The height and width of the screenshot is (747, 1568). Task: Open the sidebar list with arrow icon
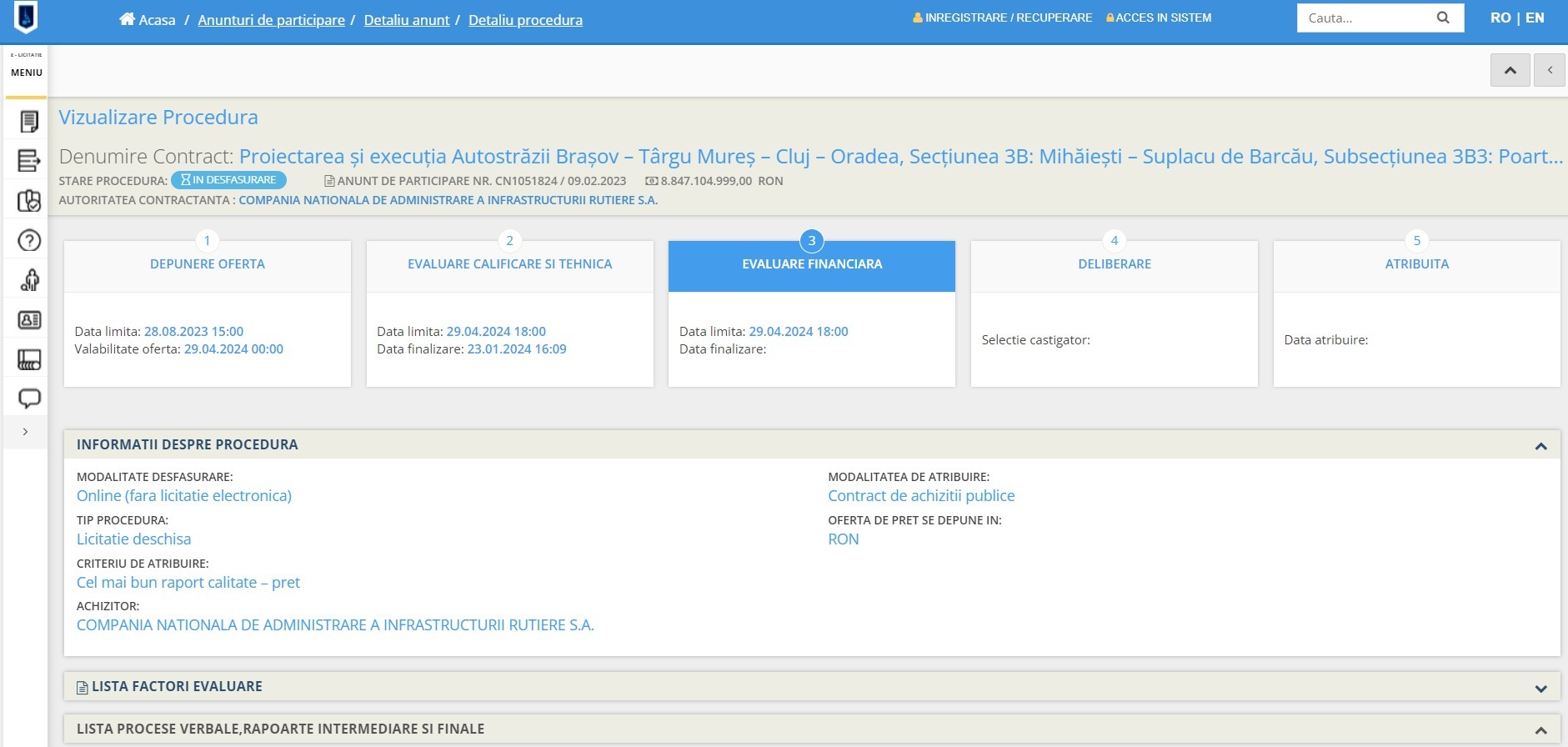tap(29, 160)
